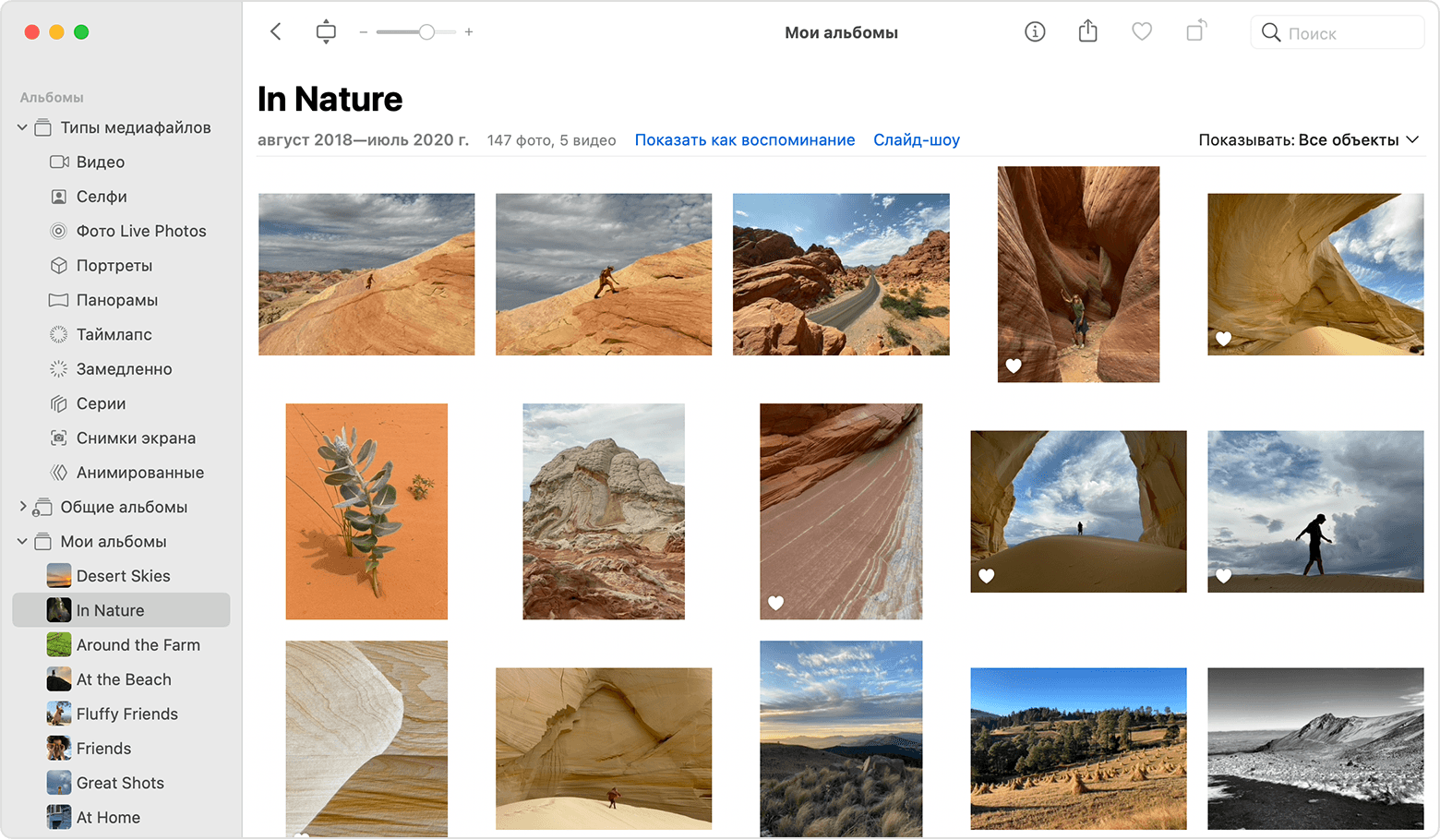Expand the Общие альбомы folder

click(x=22, y=507)
